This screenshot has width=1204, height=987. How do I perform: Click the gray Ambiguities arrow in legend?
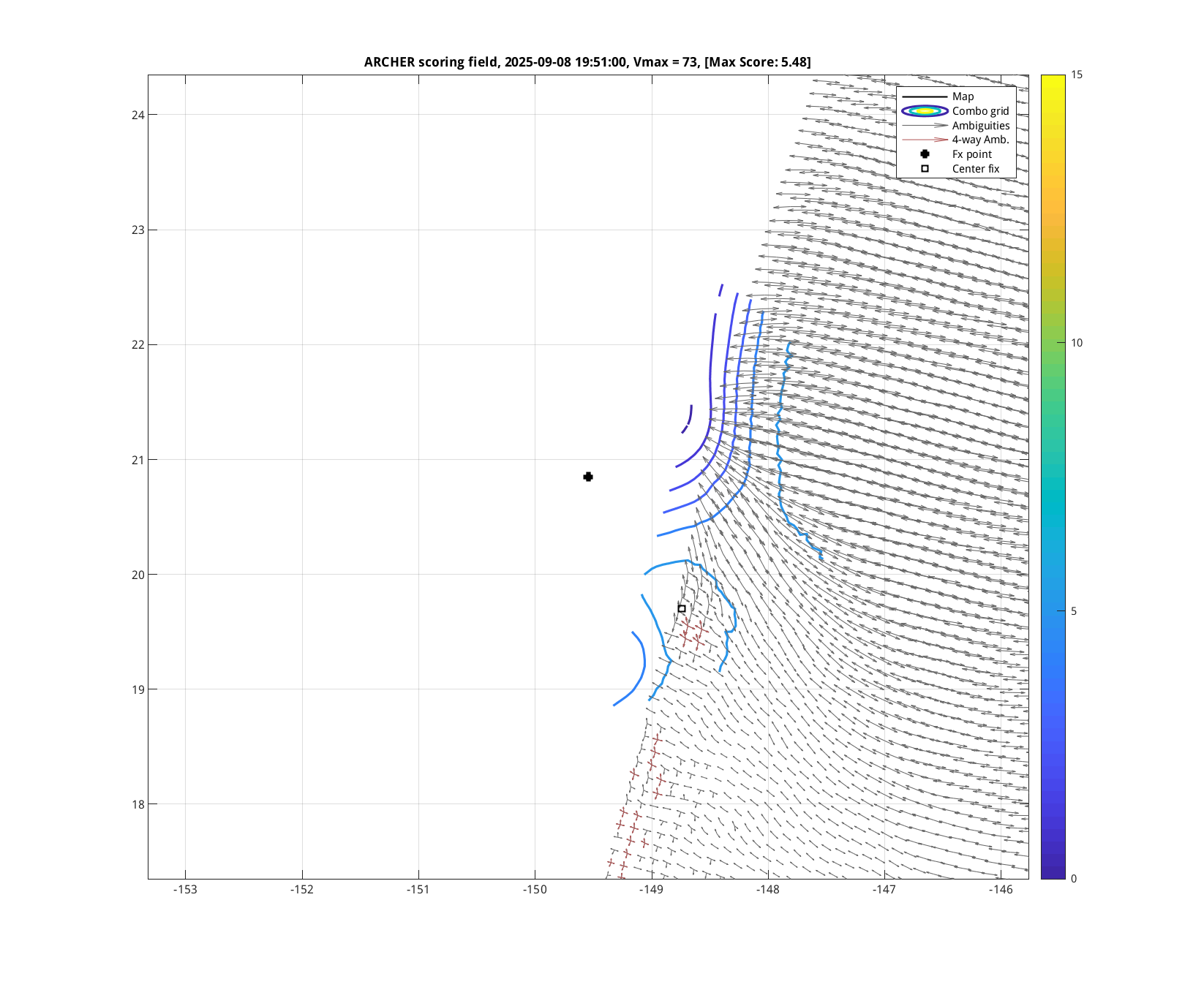[x=925, y=126]
